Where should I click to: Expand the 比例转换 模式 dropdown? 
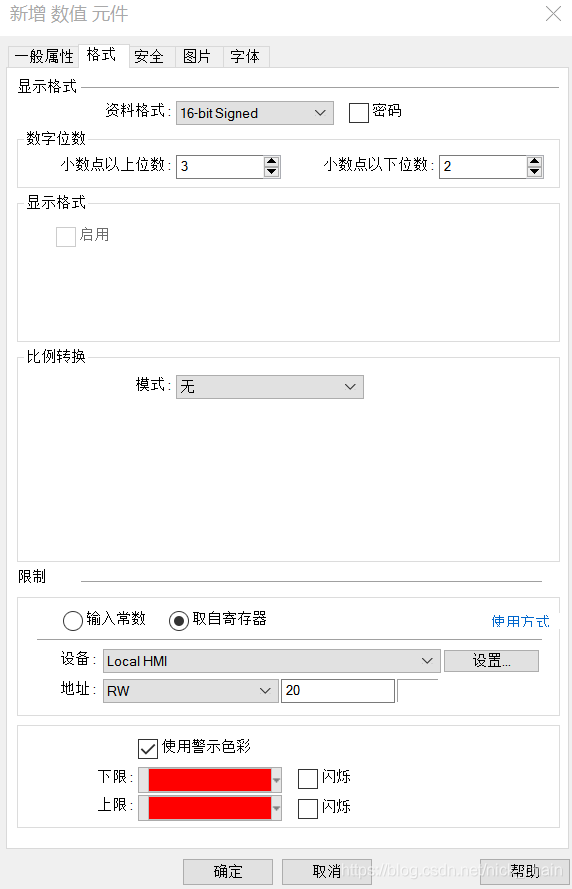(x=270, y=387)
